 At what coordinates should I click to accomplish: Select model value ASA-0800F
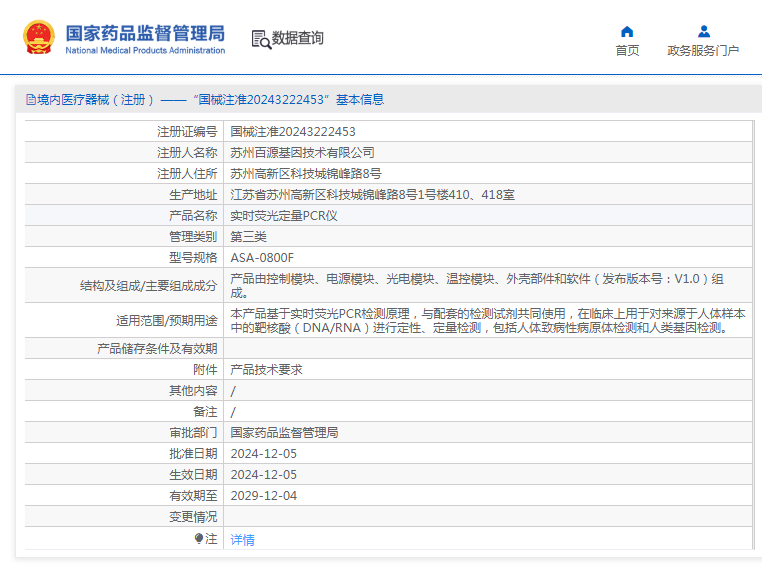tap(262, 258)
